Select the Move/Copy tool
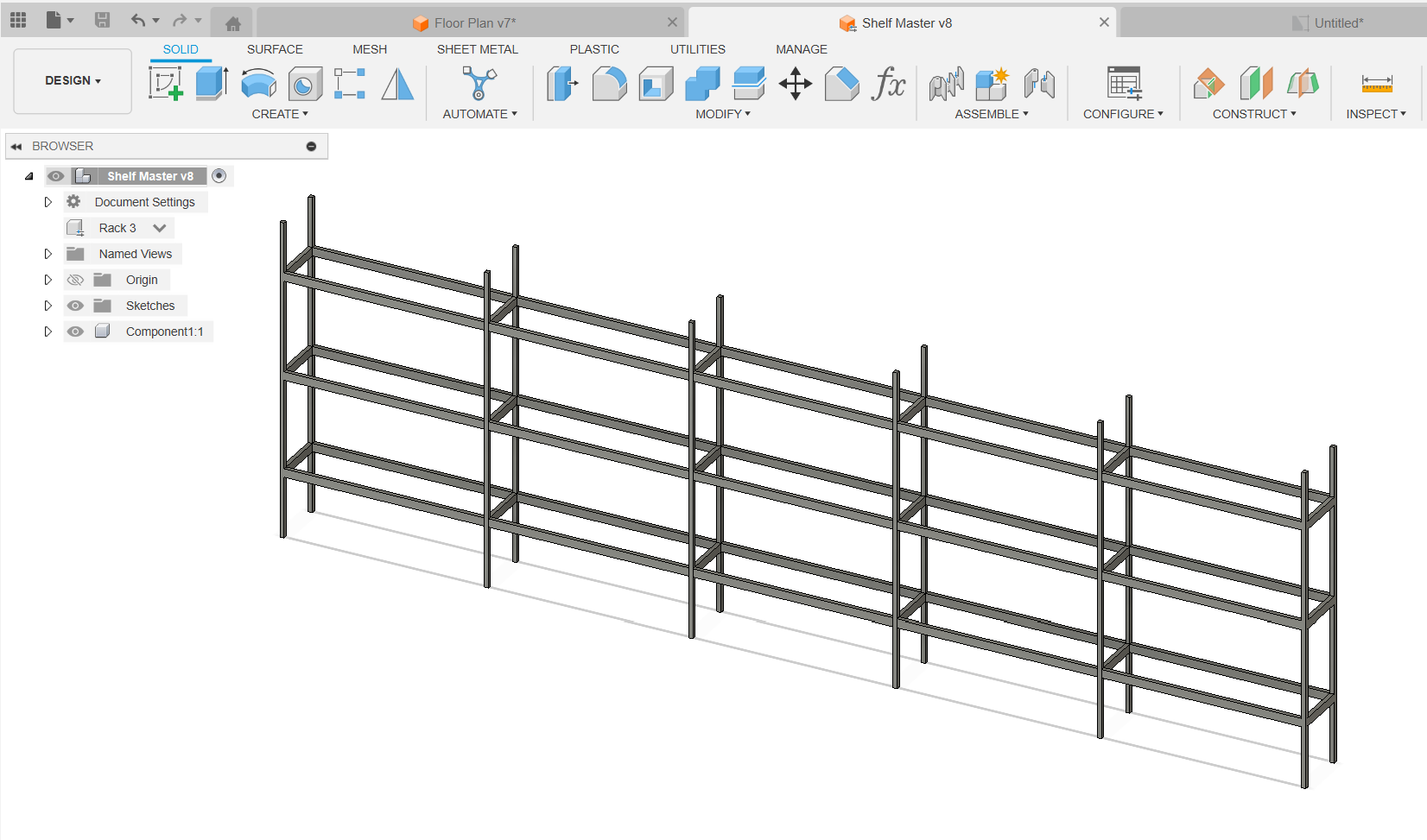 click(x=795, y=84)
